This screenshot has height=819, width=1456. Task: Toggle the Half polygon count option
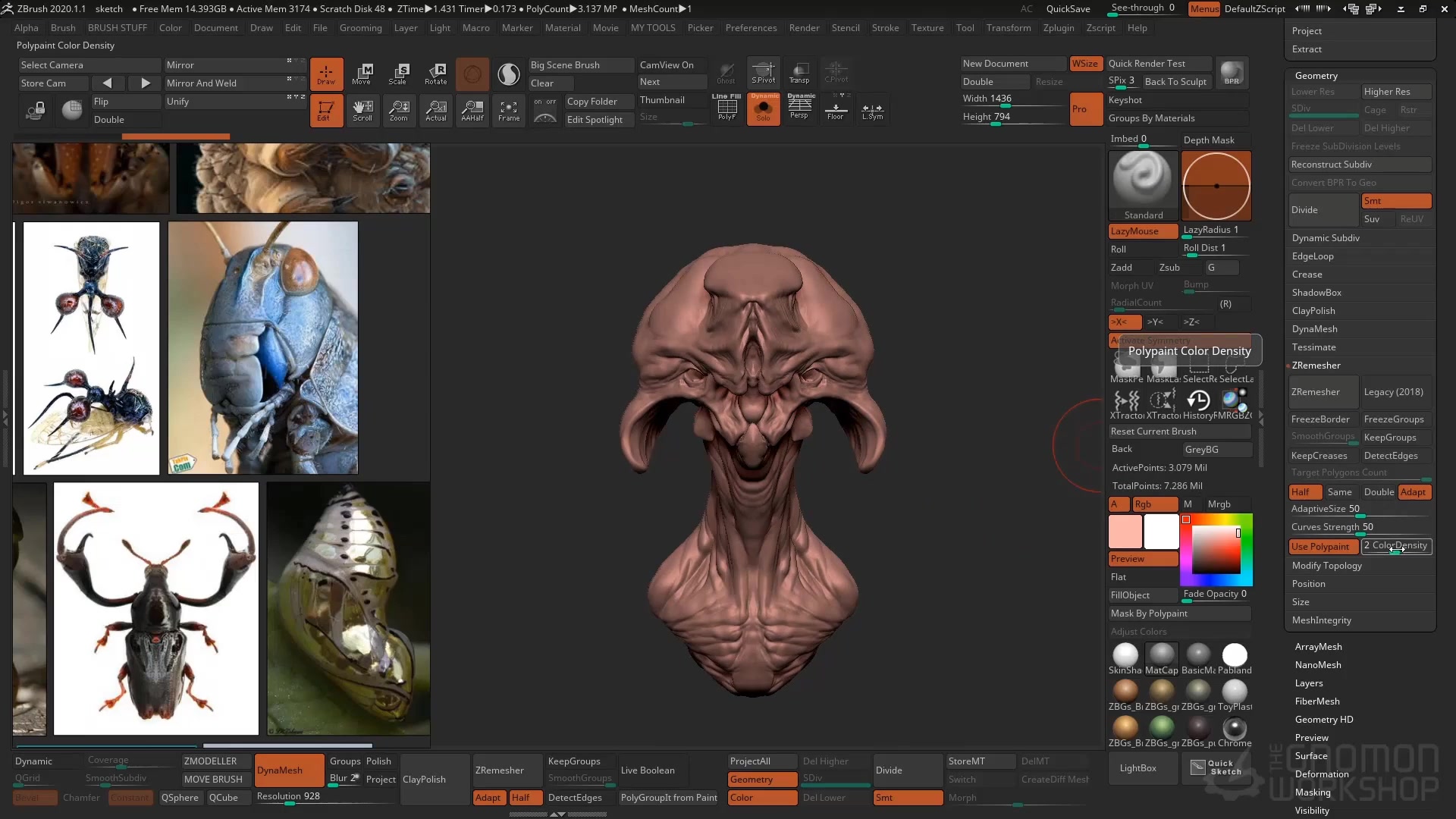click(1305, 491)
